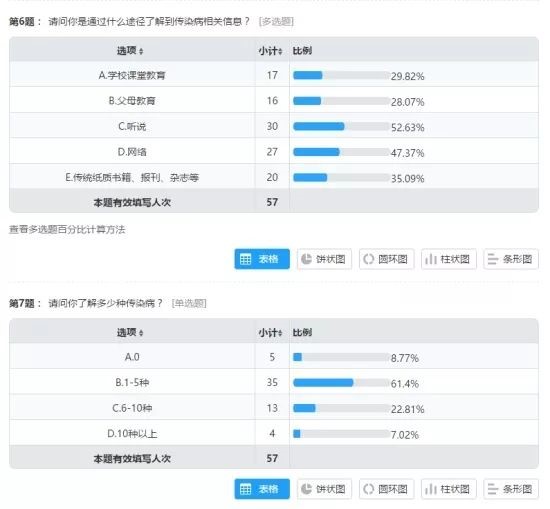View question 6 as 柱状图 column chart
550x509 pixels.
[x=449, y=259]
